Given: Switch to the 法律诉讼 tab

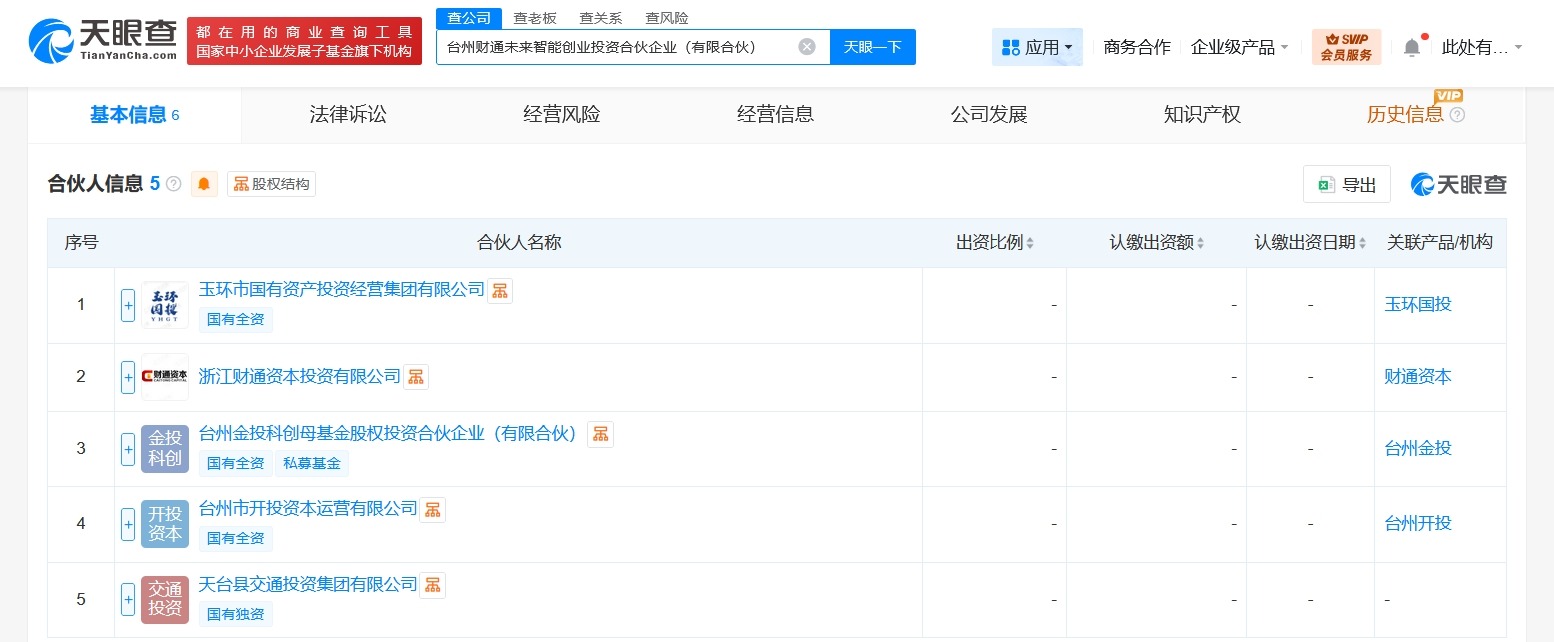Looking at the screenshot, I should (x=347, y=114).
